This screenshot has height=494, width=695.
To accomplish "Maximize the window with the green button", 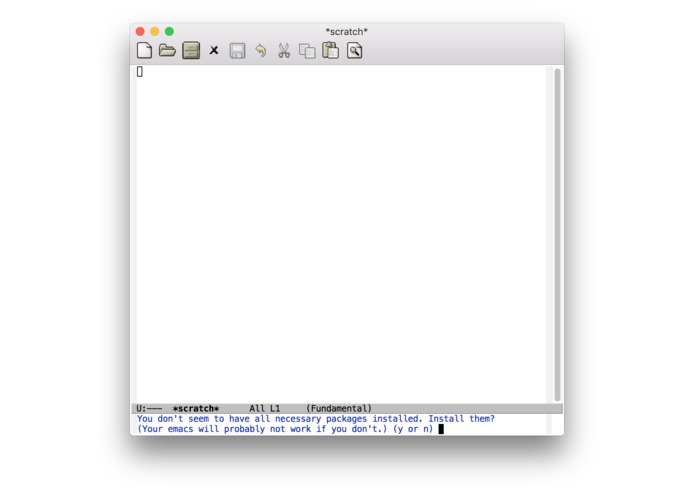I will 169,31.
